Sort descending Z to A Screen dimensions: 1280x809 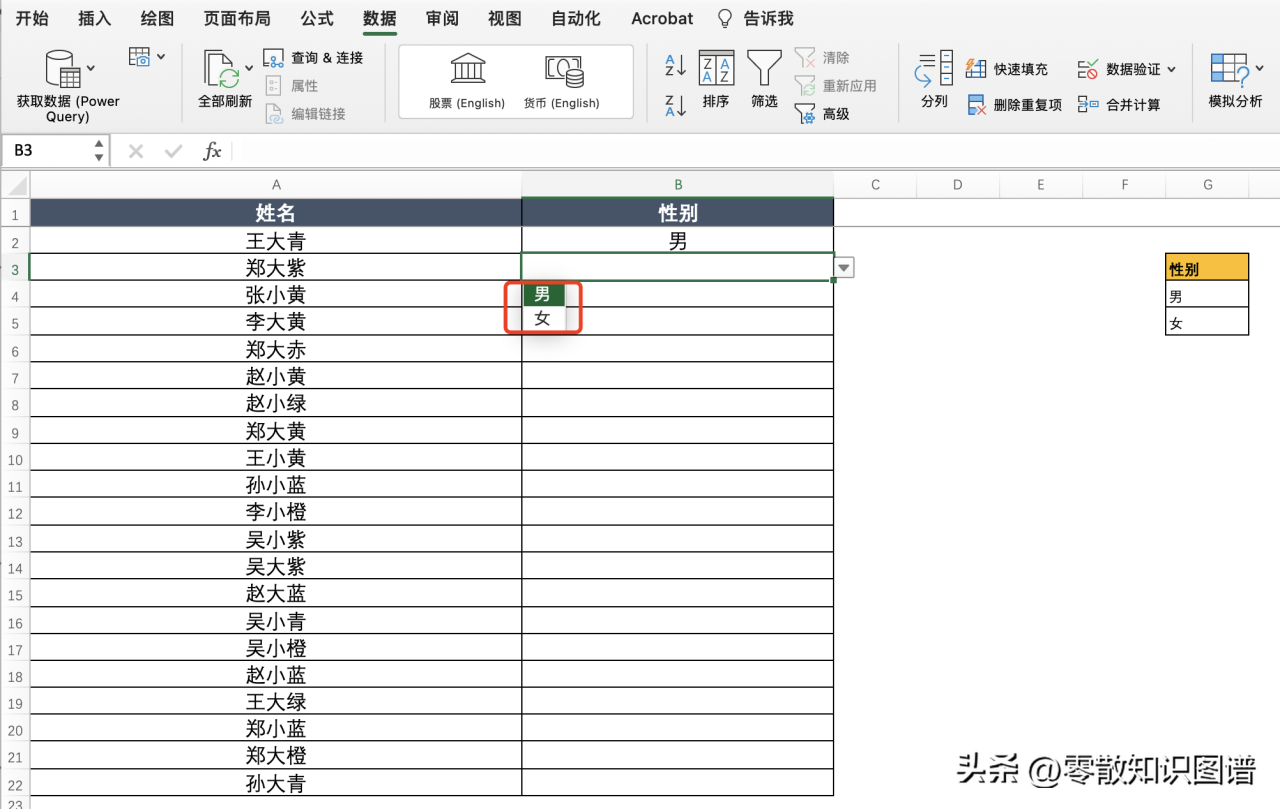(x=676, y=104)
